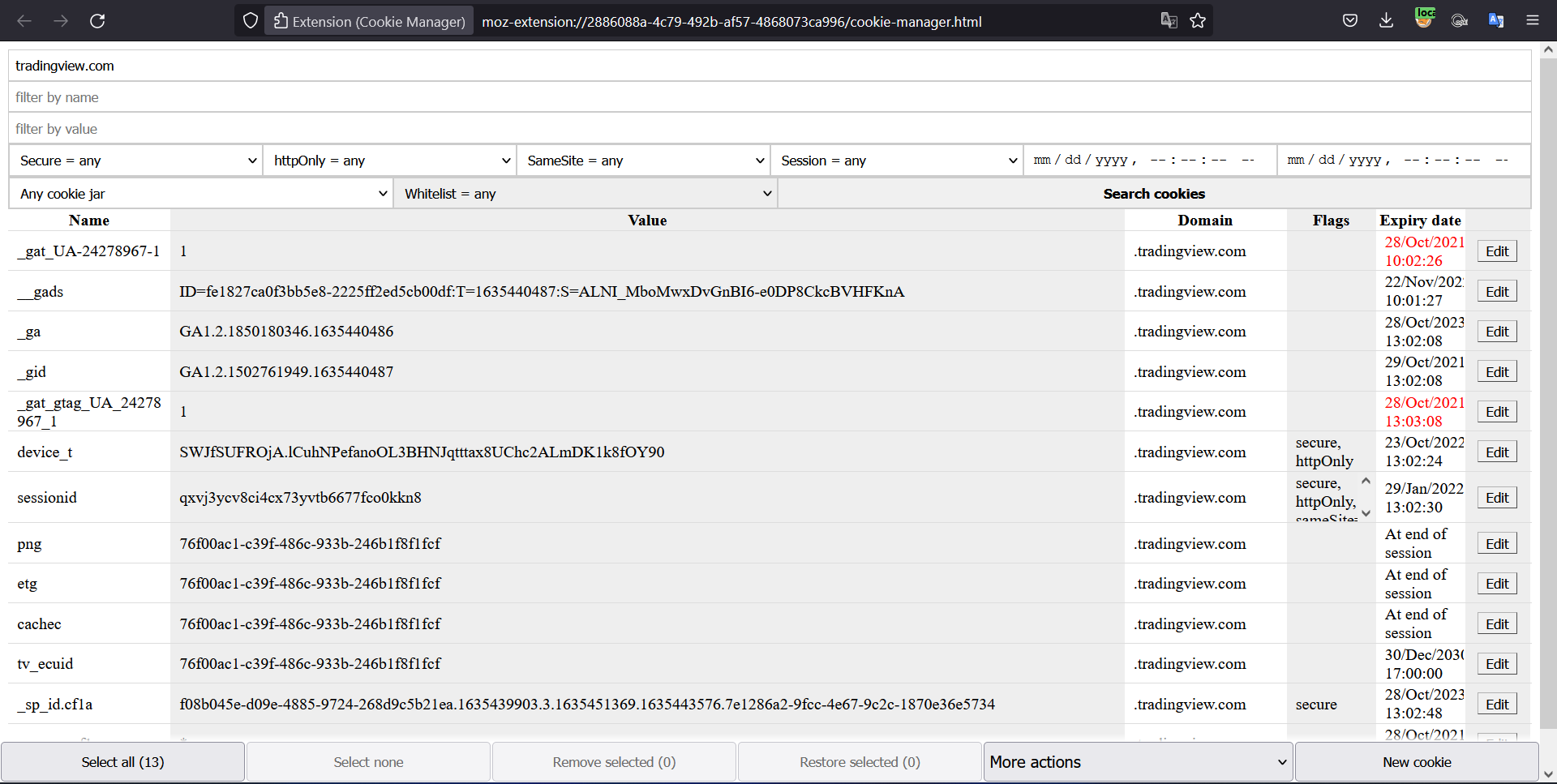Screen dimensions: 1557x784
Task: Edit the __gads cookie
Action: [1497, 292]
